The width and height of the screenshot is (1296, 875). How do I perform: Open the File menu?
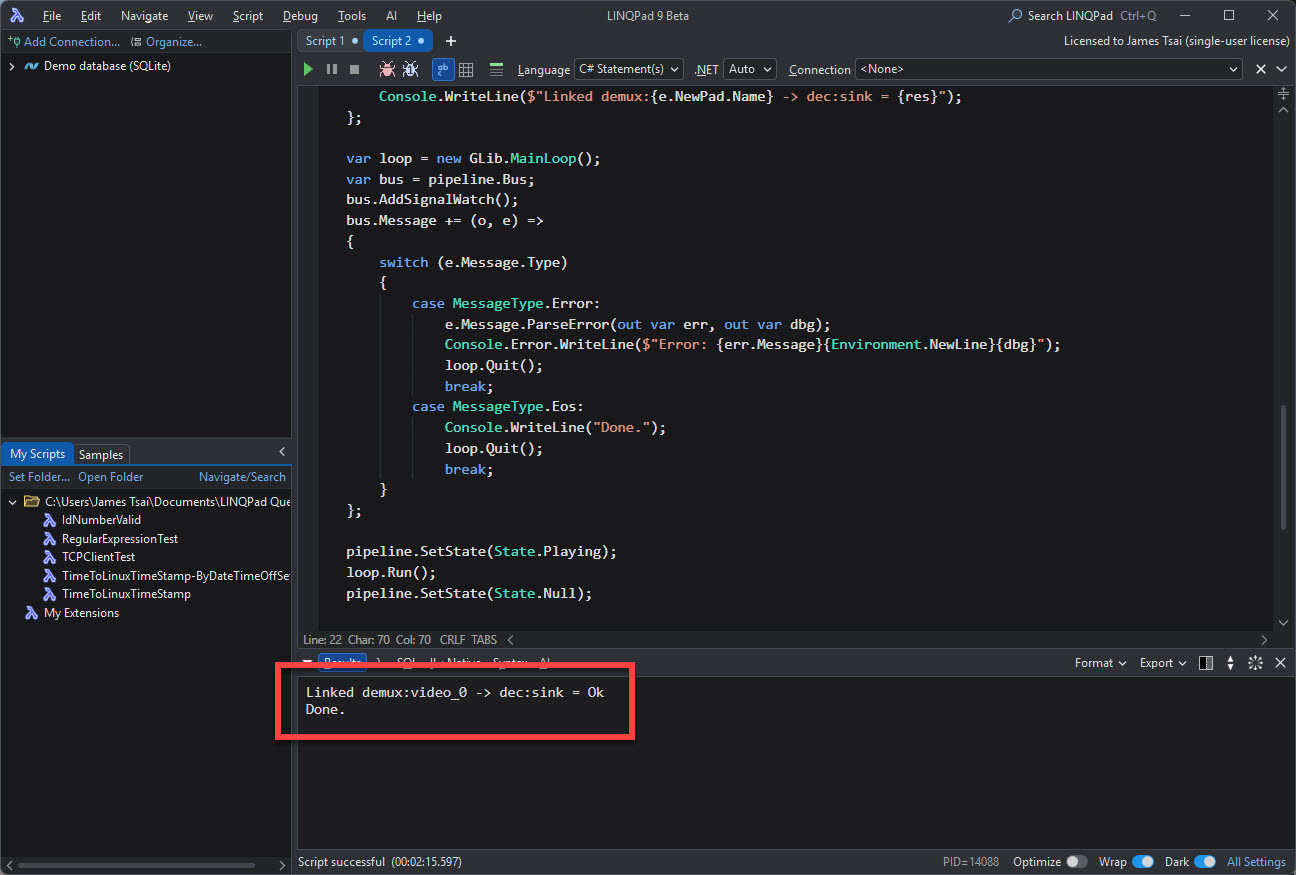tap(52, 16)
